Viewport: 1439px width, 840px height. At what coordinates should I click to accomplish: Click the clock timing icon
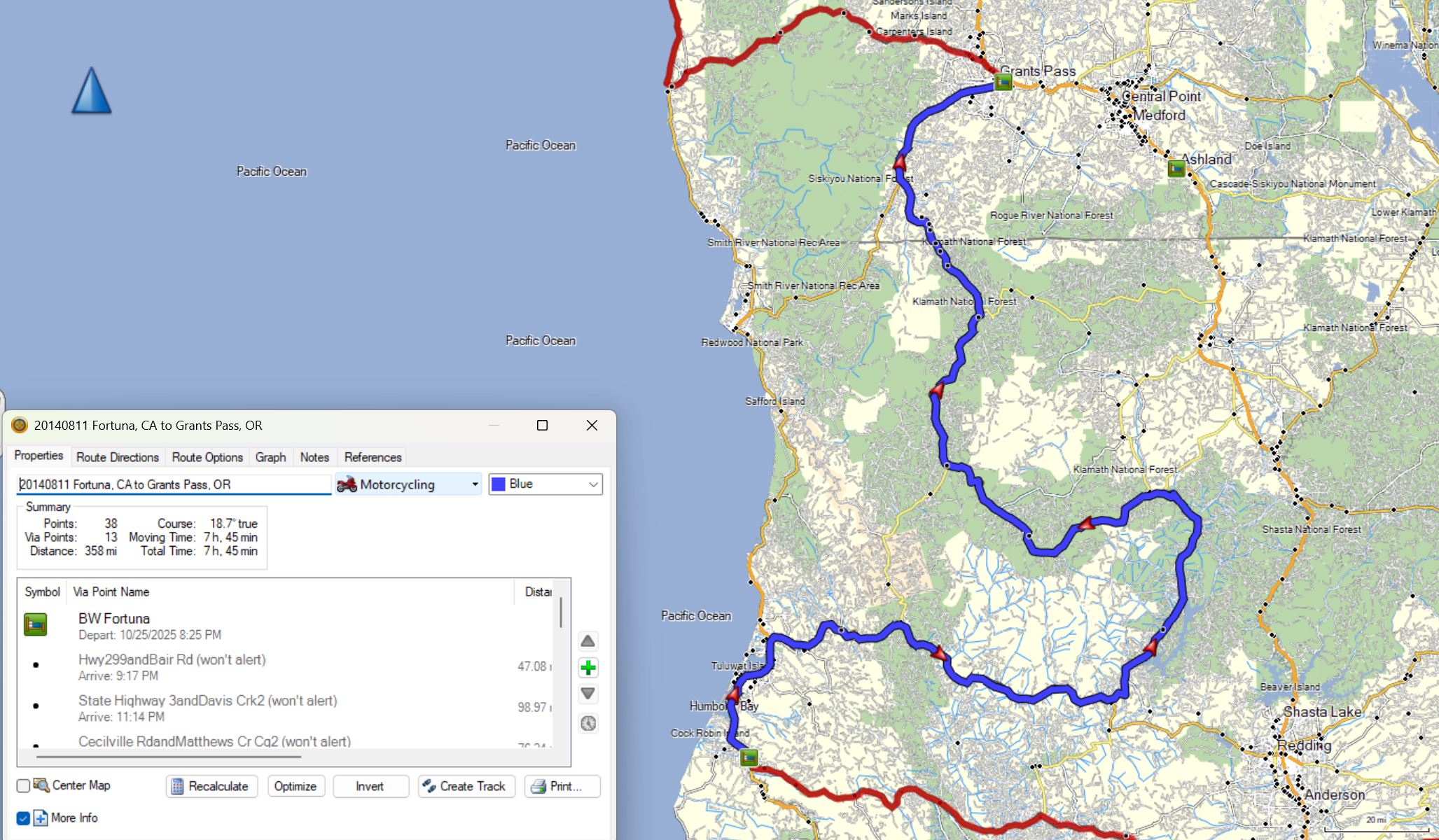pyautogui.click(x=588, y=723)
